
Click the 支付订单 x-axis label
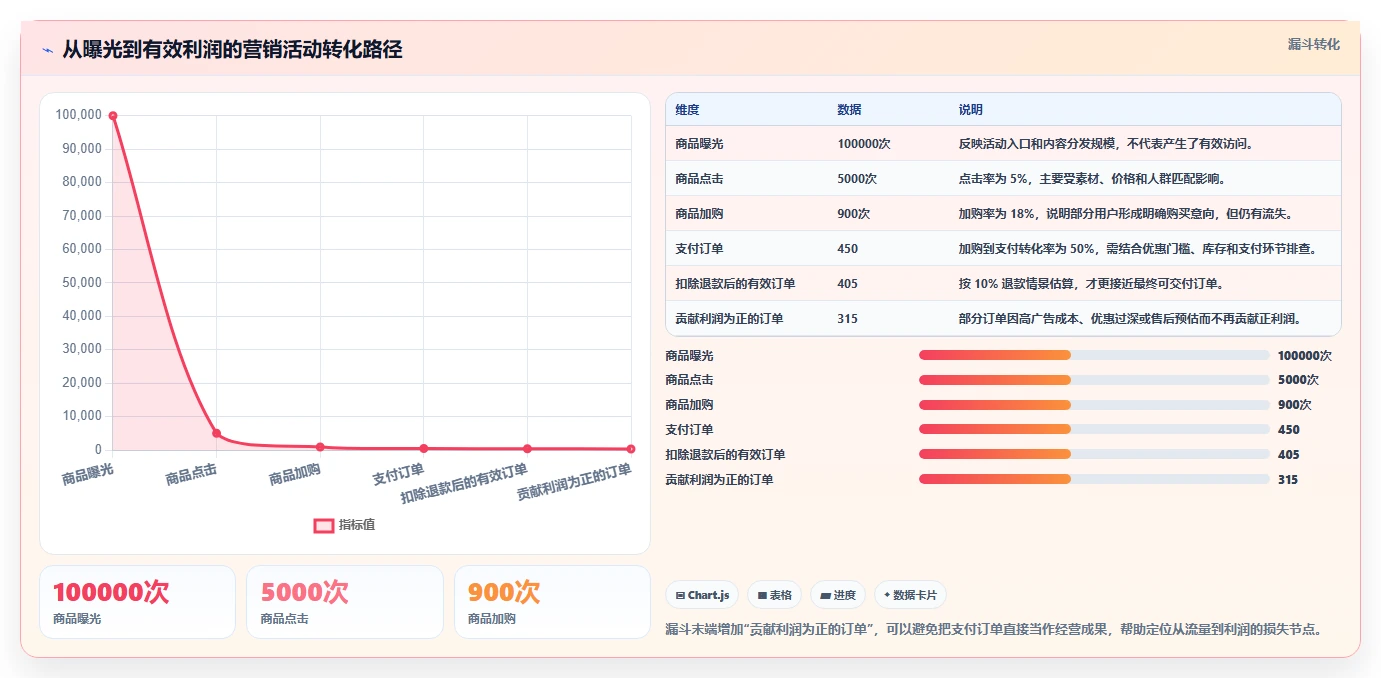(x=399, y=474)
